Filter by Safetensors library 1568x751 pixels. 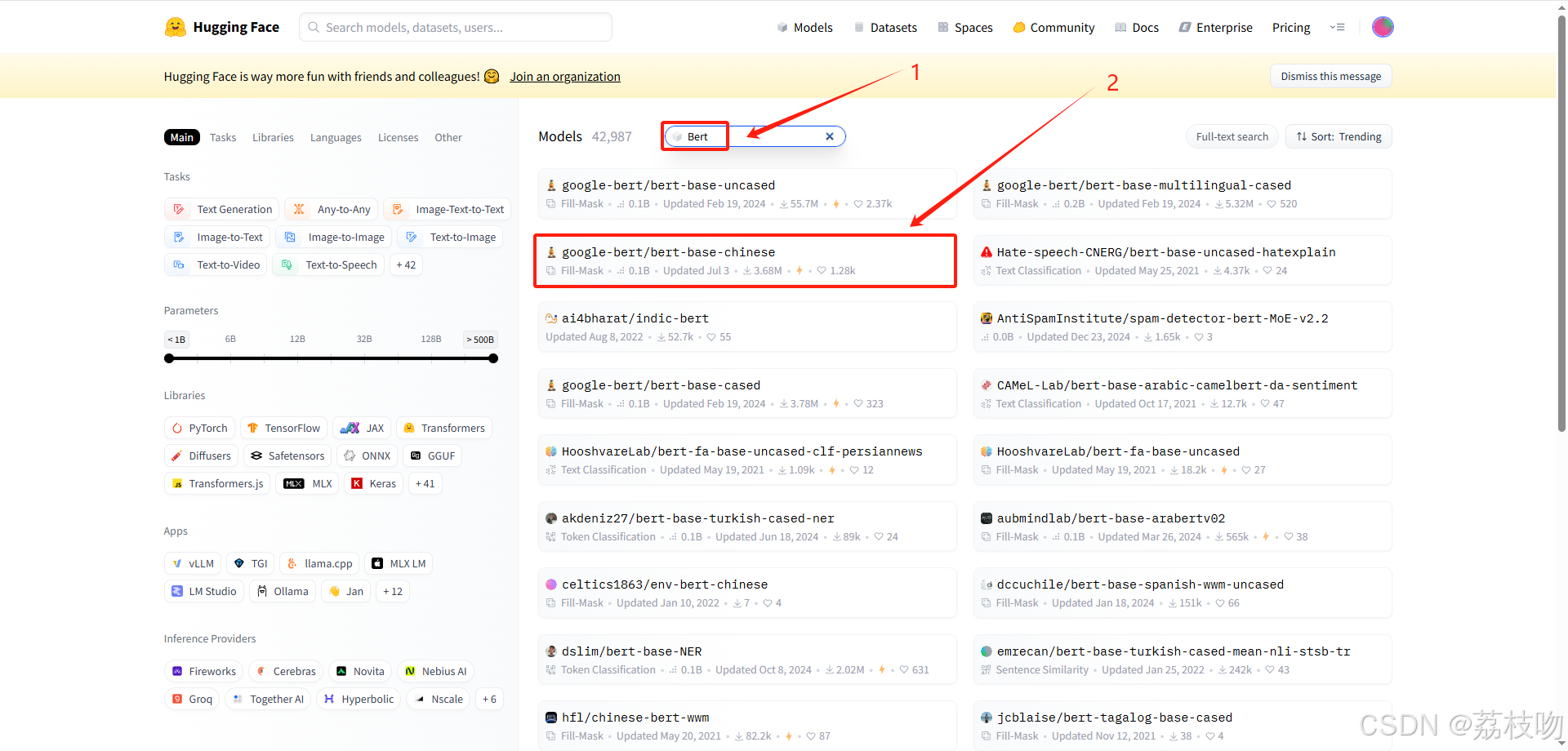pos(287,455)
